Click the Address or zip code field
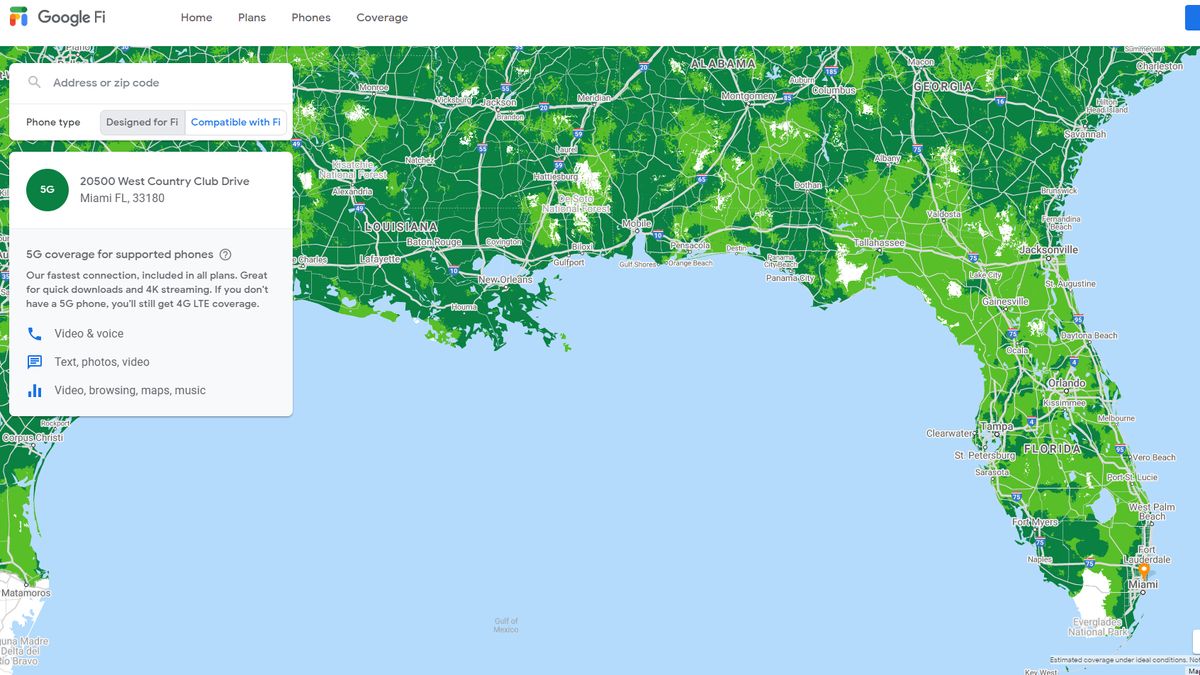This screenshot has width=1200, height=675. tap(151, 83)
